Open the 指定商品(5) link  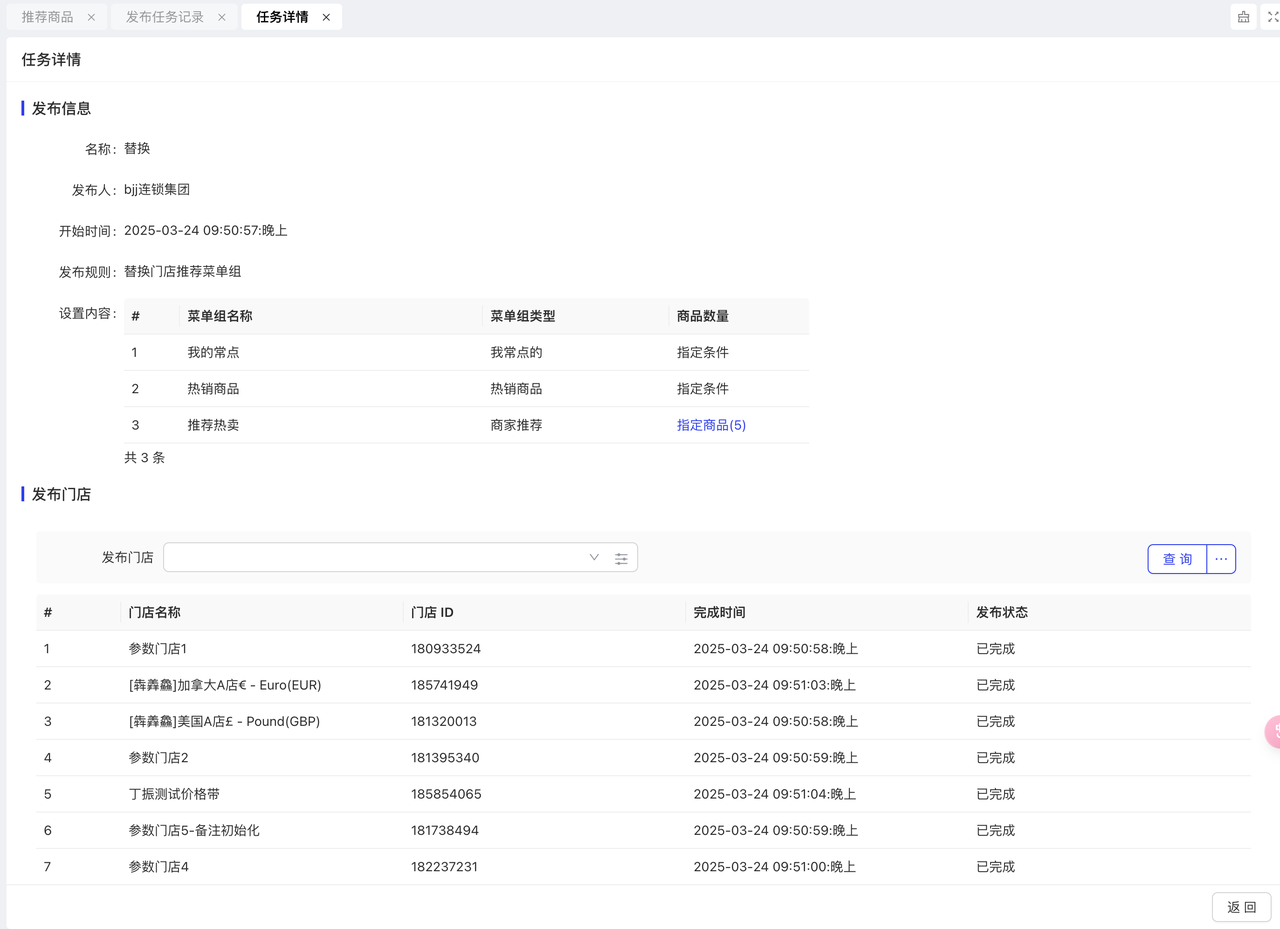(711, 425)
